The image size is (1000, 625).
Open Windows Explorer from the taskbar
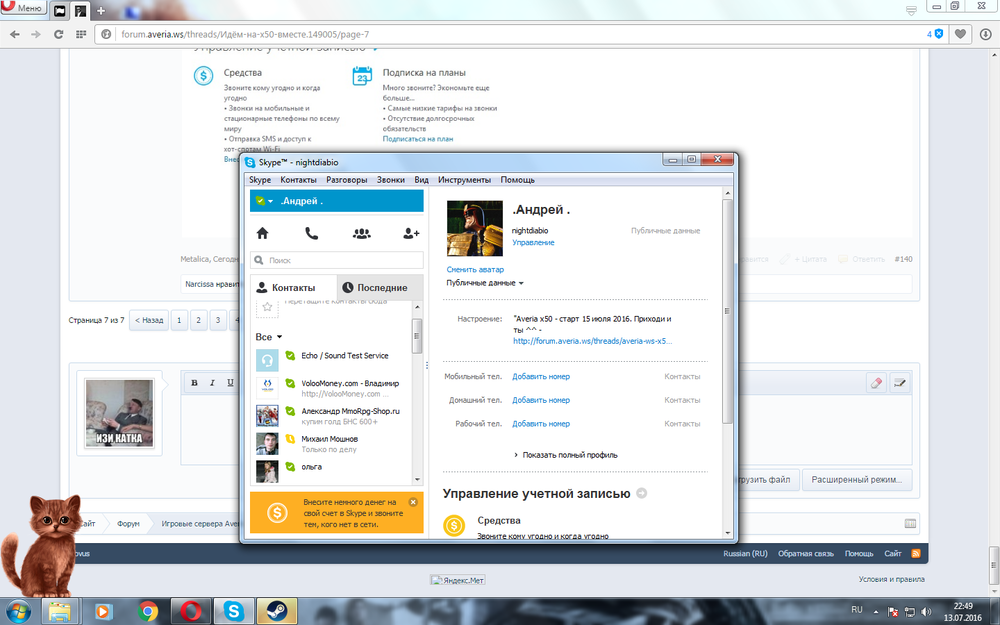[x=60, y=612]
